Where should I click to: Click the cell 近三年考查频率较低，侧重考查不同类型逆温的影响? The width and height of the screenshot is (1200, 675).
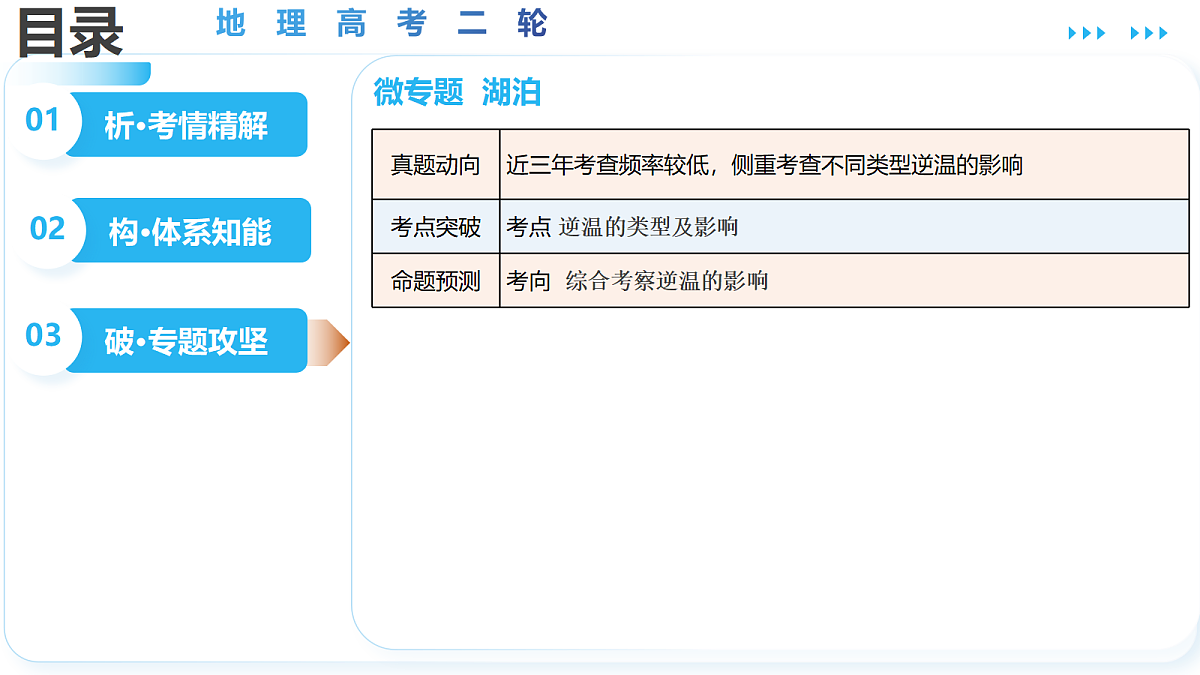[844, 164]
